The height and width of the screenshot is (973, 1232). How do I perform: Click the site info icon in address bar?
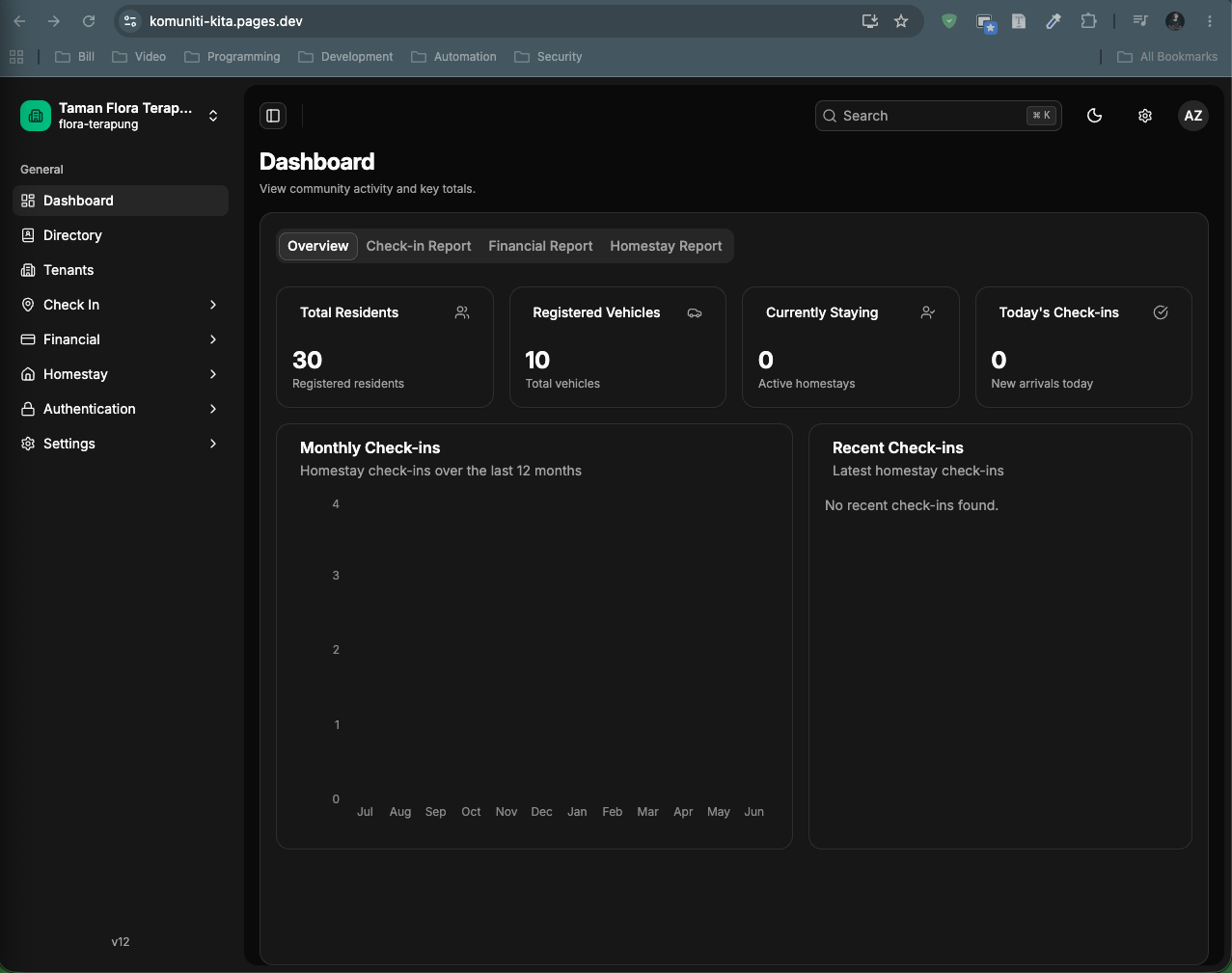[131, 21]
